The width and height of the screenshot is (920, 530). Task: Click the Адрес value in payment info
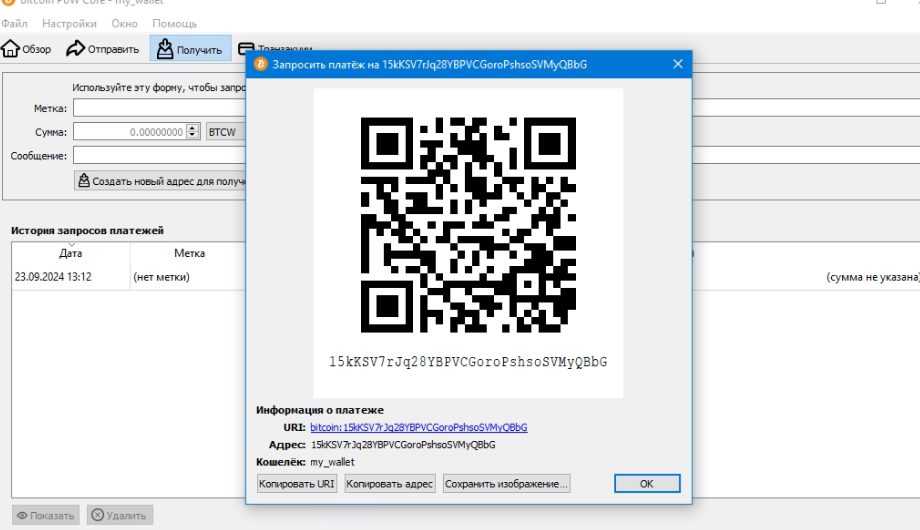[403, 445]
